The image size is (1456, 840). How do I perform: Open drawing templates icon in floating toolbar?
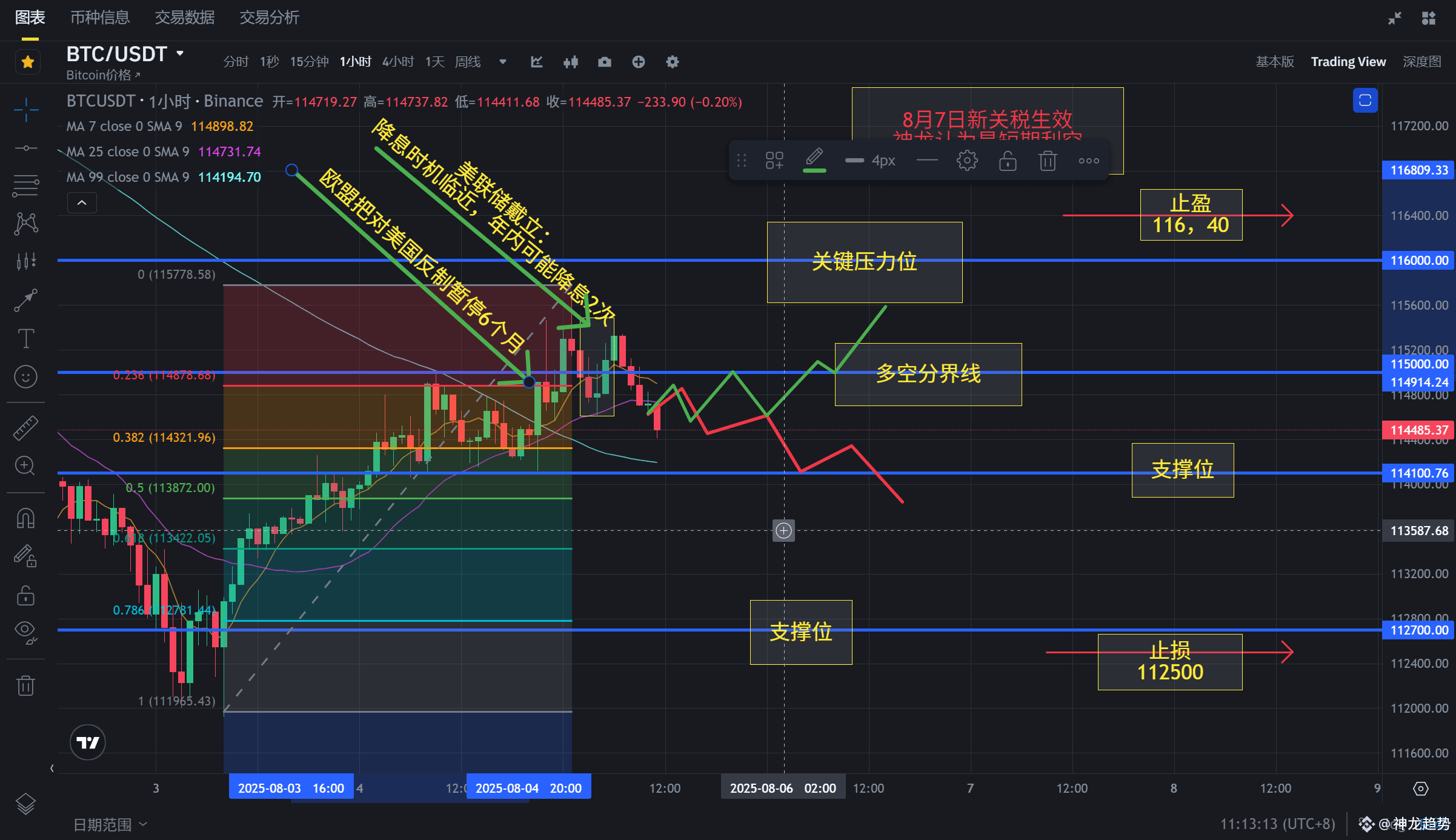(774, 161)
